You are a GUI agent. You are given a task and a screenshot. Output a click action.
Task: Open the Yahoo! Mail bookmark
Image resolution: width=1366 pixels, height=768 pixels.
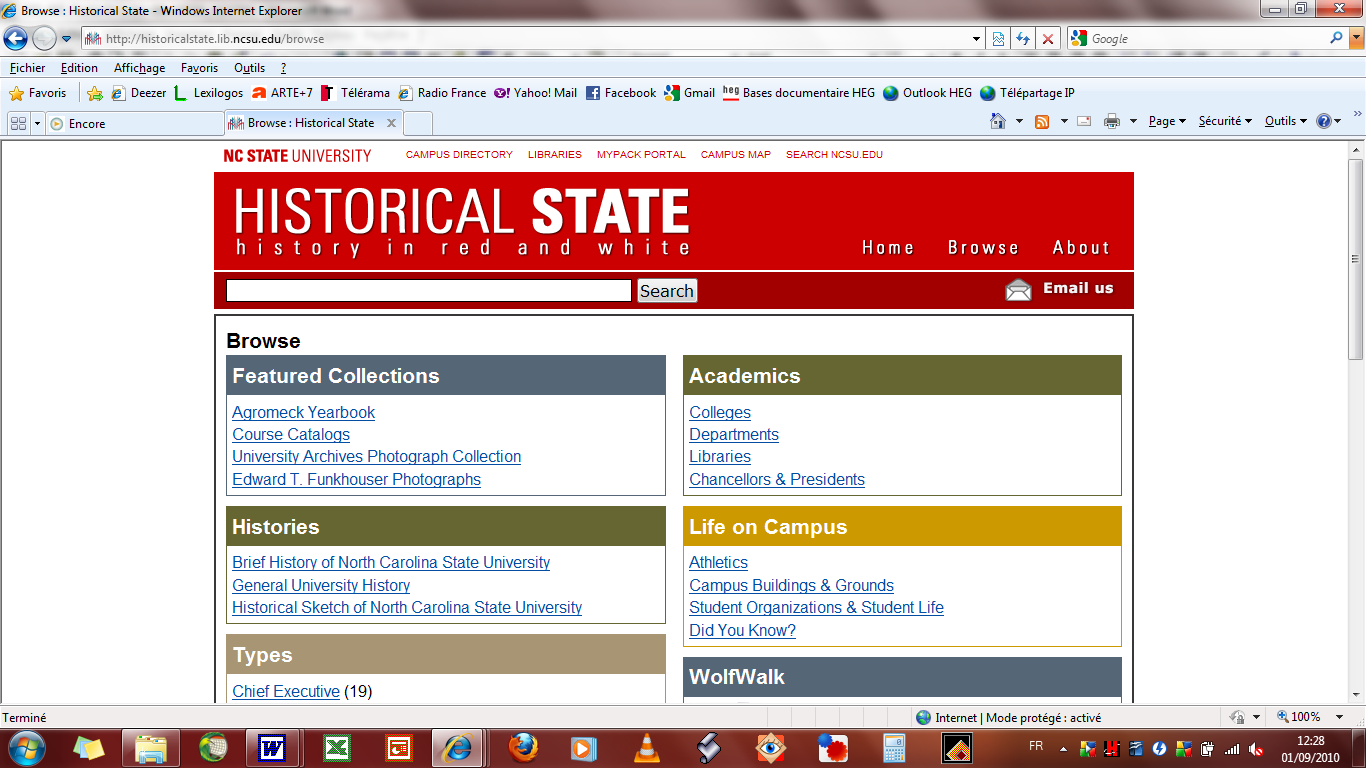tap(535, 93)
